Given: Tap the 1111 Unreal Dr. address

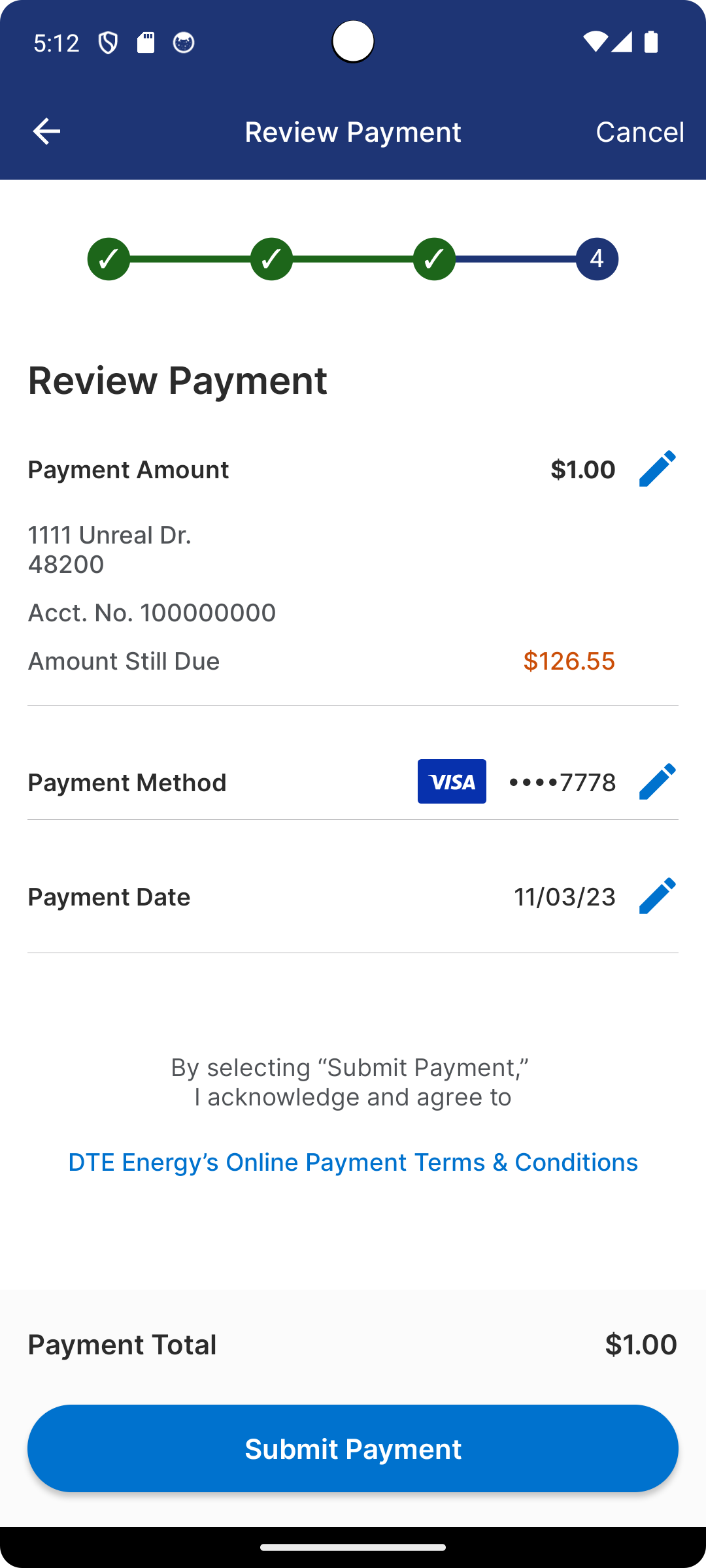Looking at the screenshot, I should click(x=110, y=535).
